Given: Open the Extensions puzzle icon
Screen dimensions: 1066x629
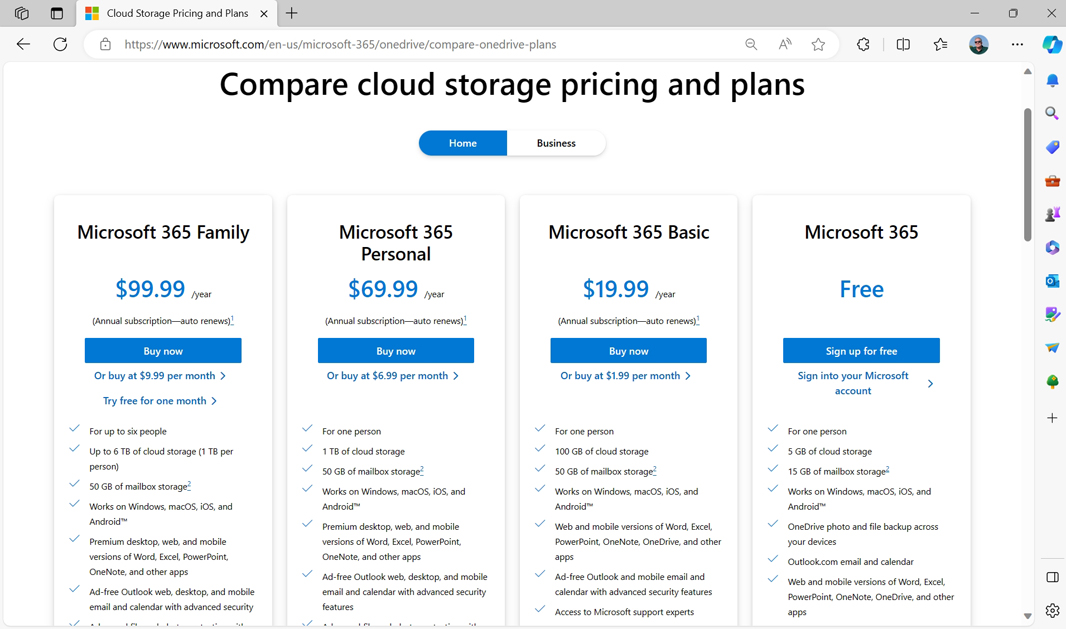Looking at the screenshot, I should (x=863, y=44).
